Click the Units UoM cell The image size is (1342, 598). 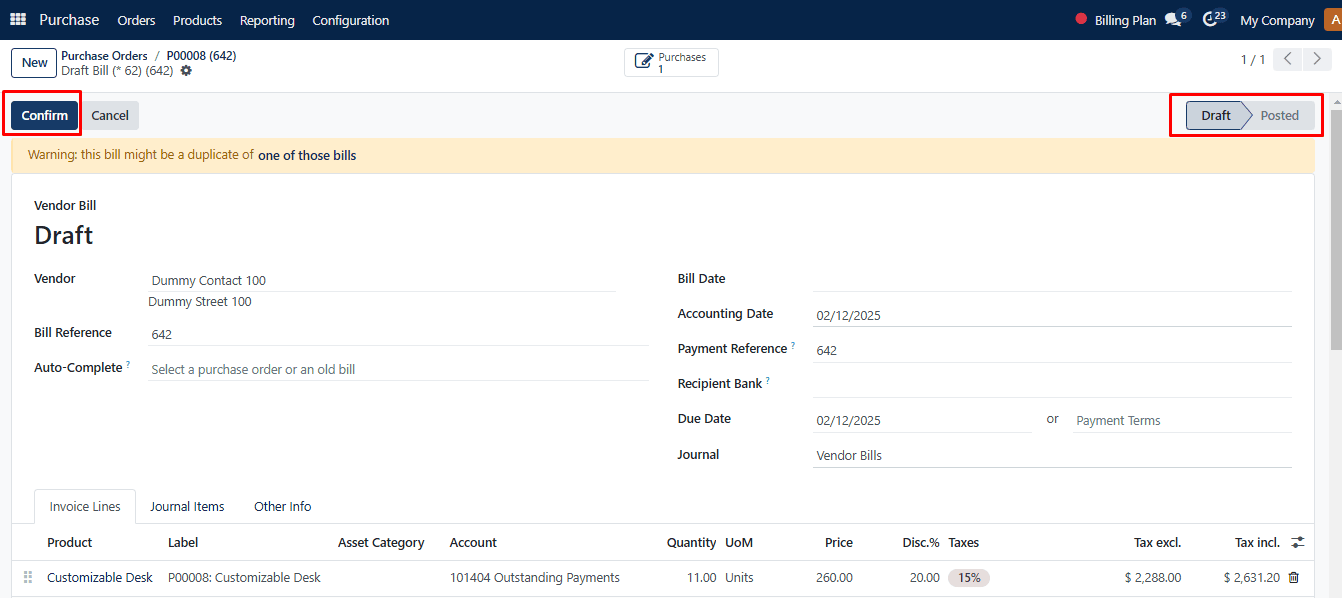pyautogui.click(x=739, y=577)
